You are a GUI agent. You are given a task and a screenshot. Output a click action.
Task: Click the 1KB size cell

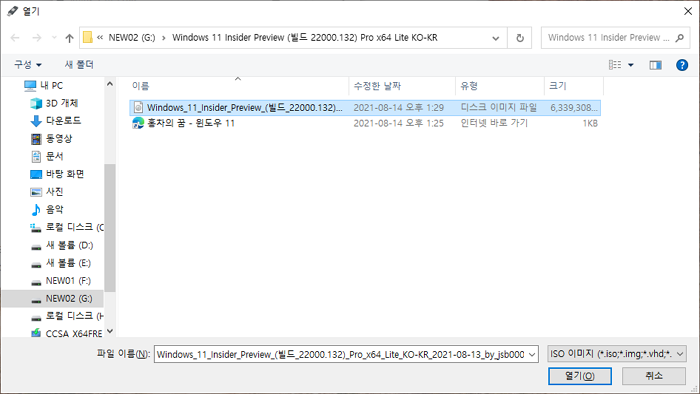click(x=590, y=123)
